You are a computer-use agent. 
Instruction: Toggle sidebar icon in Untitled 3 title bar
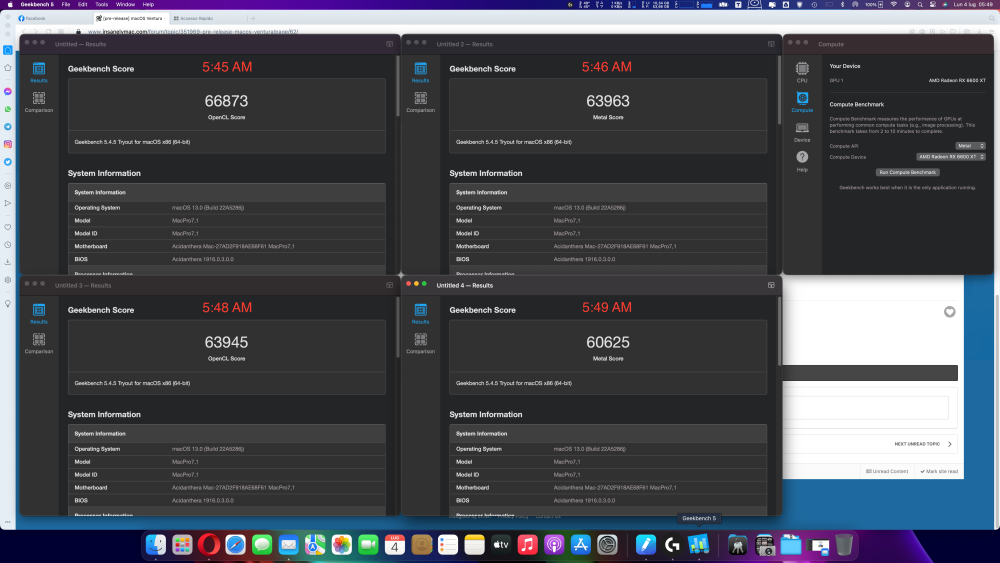[389, 285]
